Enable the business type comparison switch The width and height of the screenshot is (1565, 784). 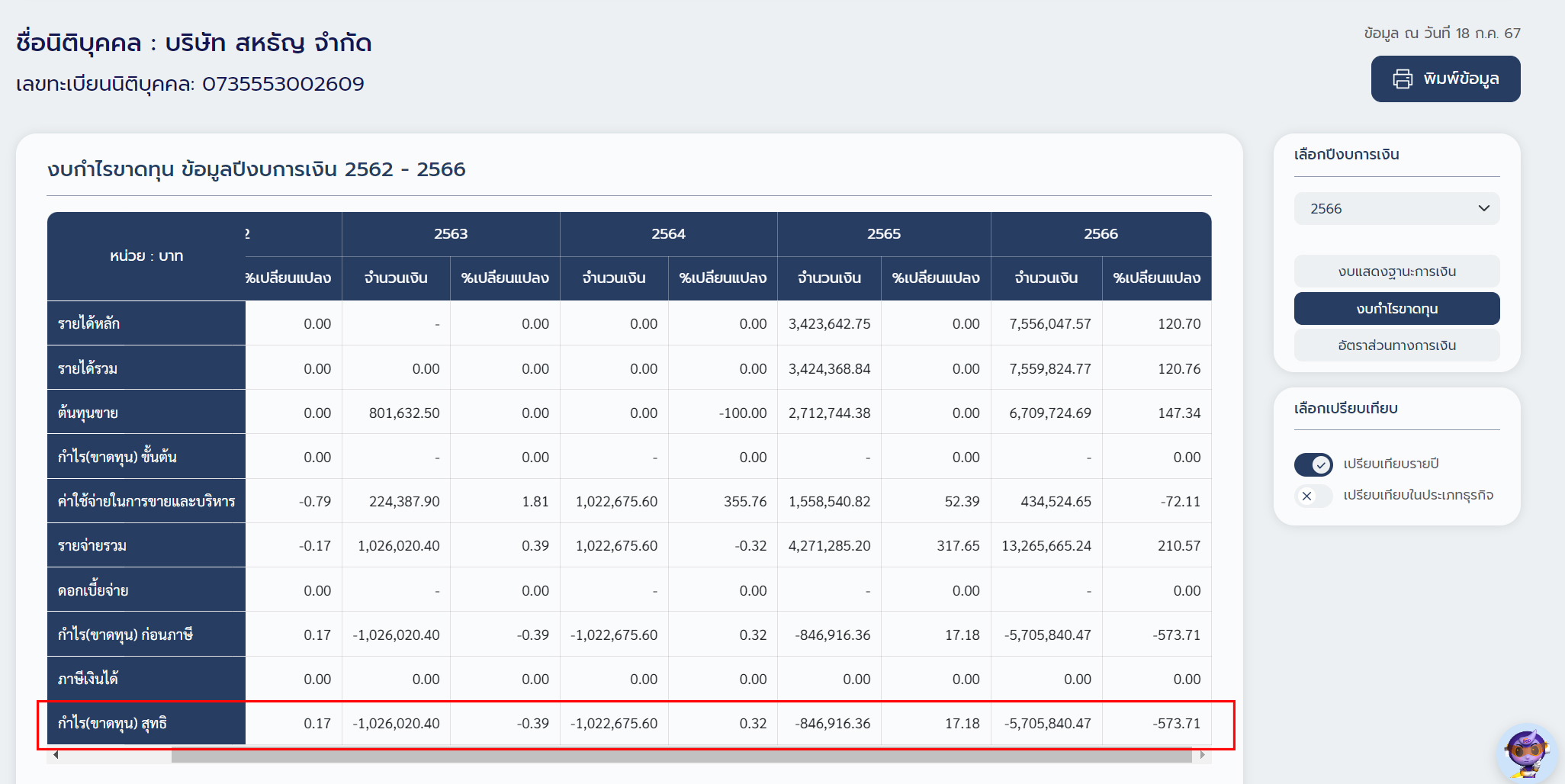click(x=1313, y=496)
